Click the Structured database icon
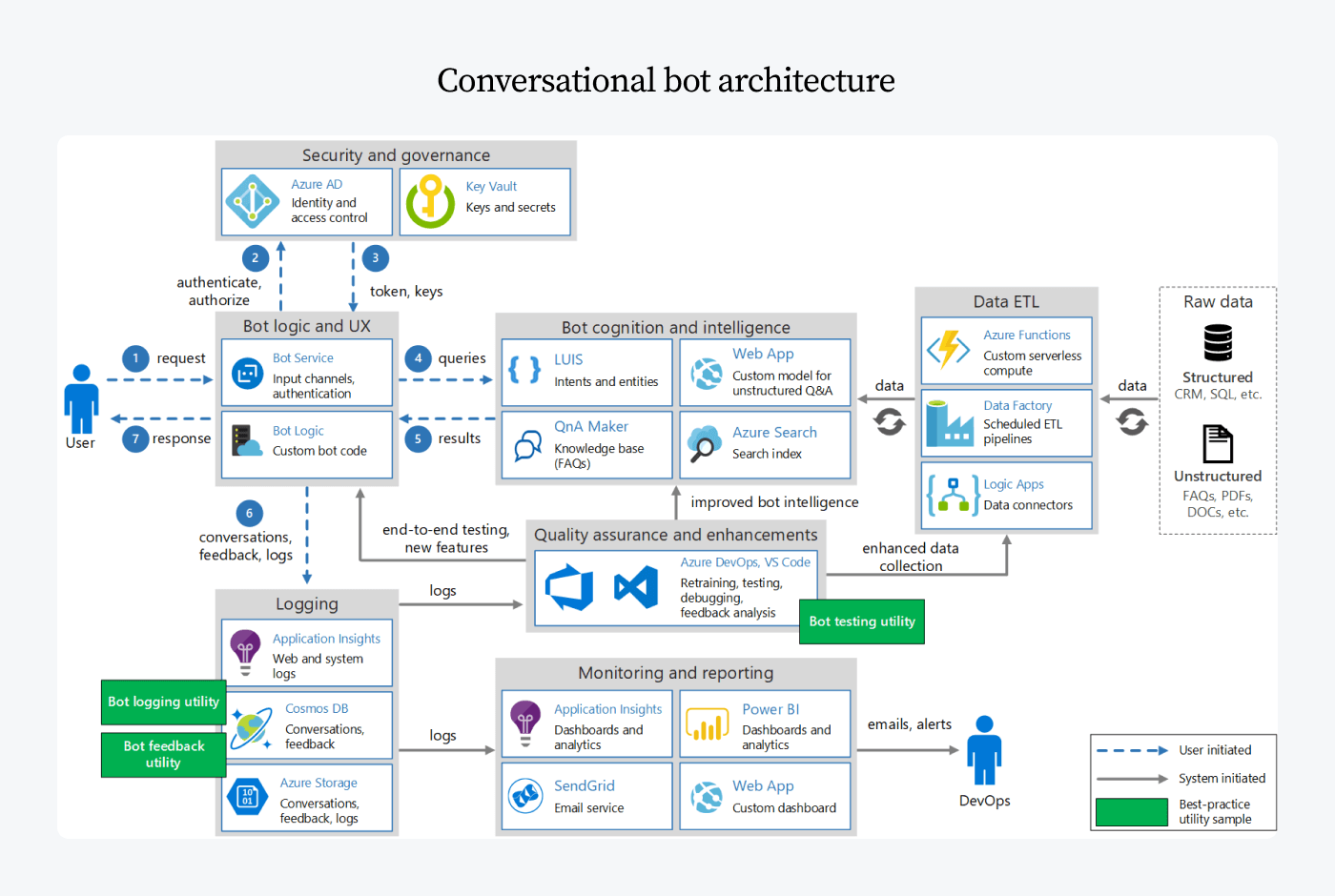1335x896 pixels. coord(1218,343)
